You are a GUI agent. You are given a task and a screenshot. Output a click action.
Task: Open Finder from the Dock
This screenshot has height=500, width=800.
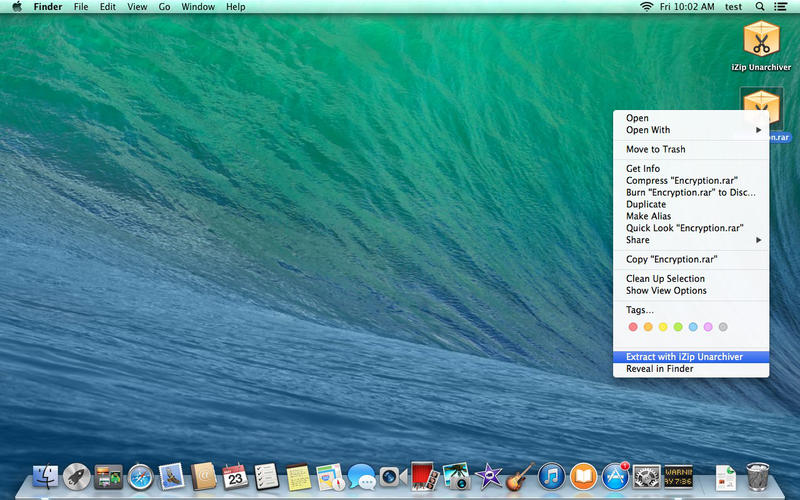46,477
